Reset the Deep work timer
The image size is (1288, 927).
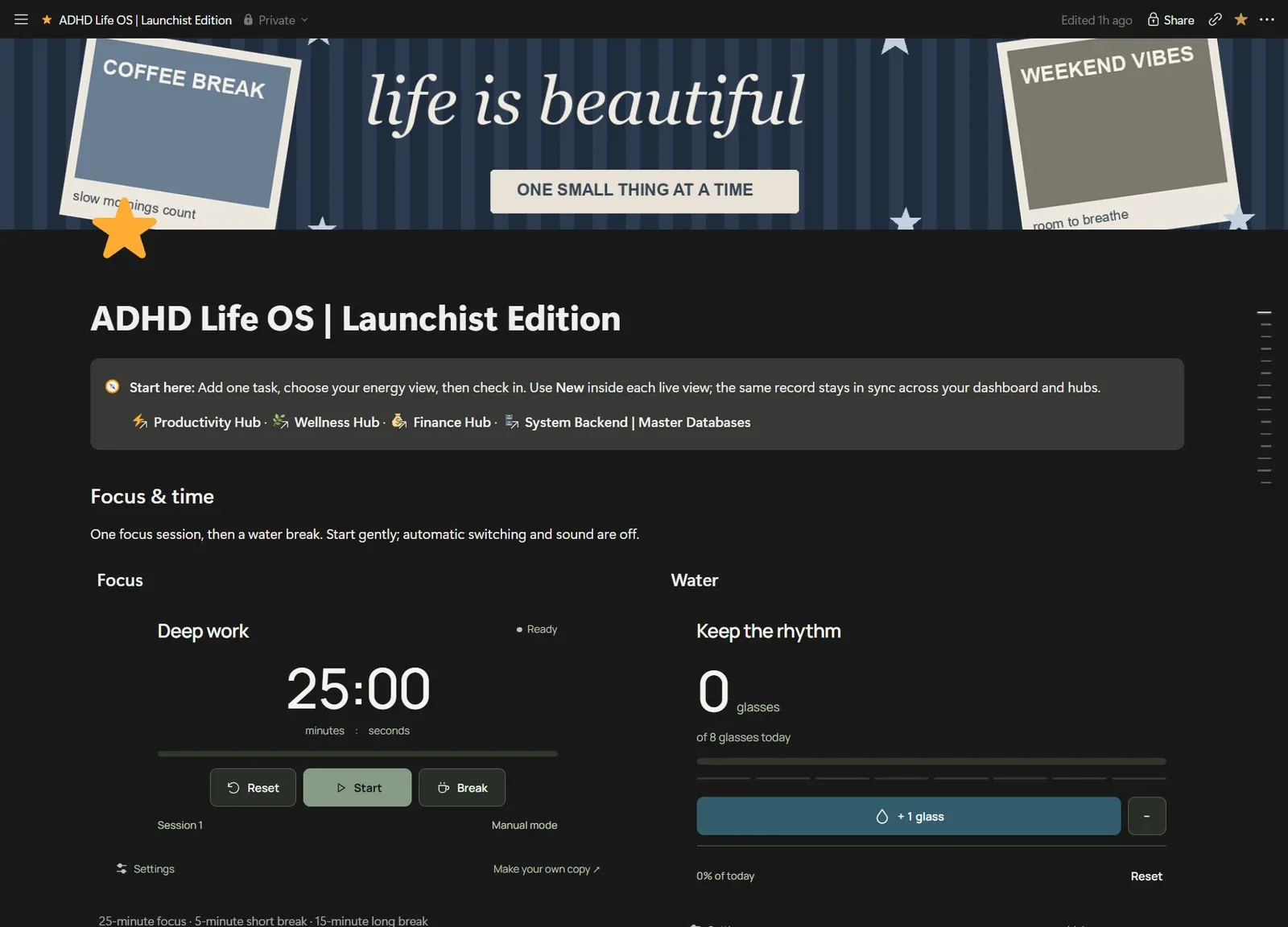[253, 787]
